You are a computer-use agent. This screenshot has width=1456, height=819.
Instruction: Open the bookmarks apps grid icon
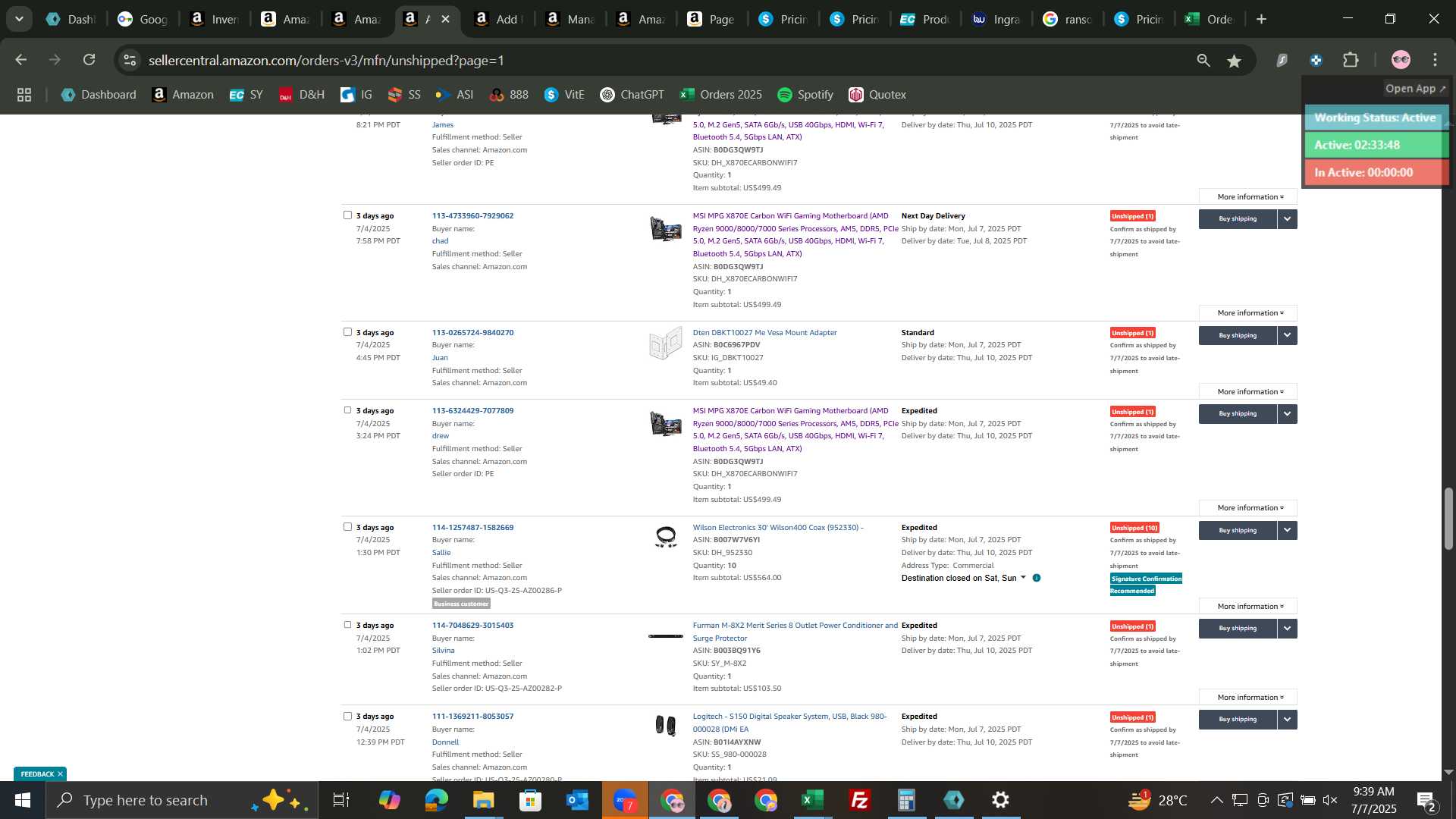tap(24, 95)
